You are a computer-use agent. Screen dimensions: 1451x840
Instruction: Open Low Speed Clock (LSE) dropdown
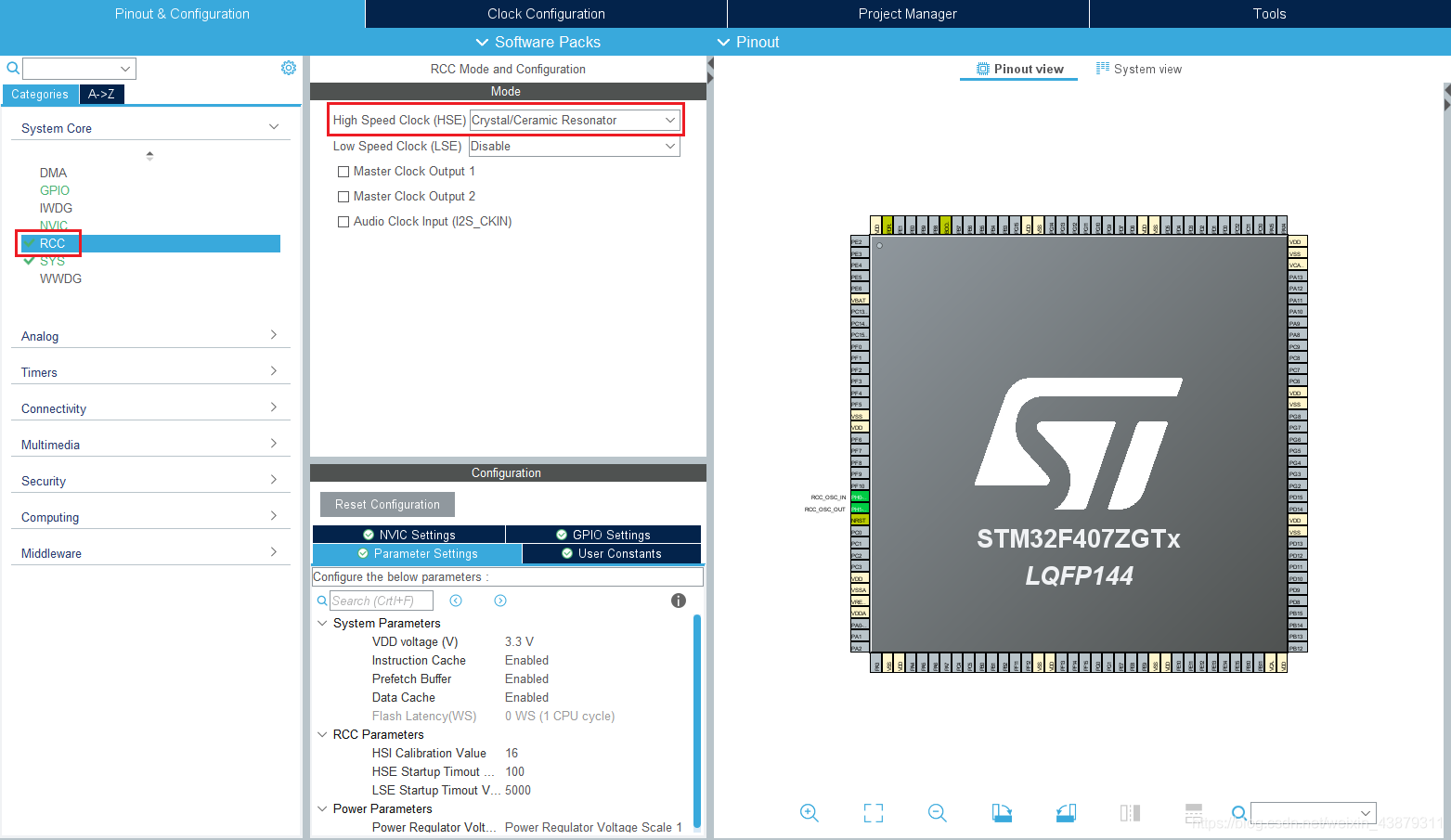coord(575,146)
